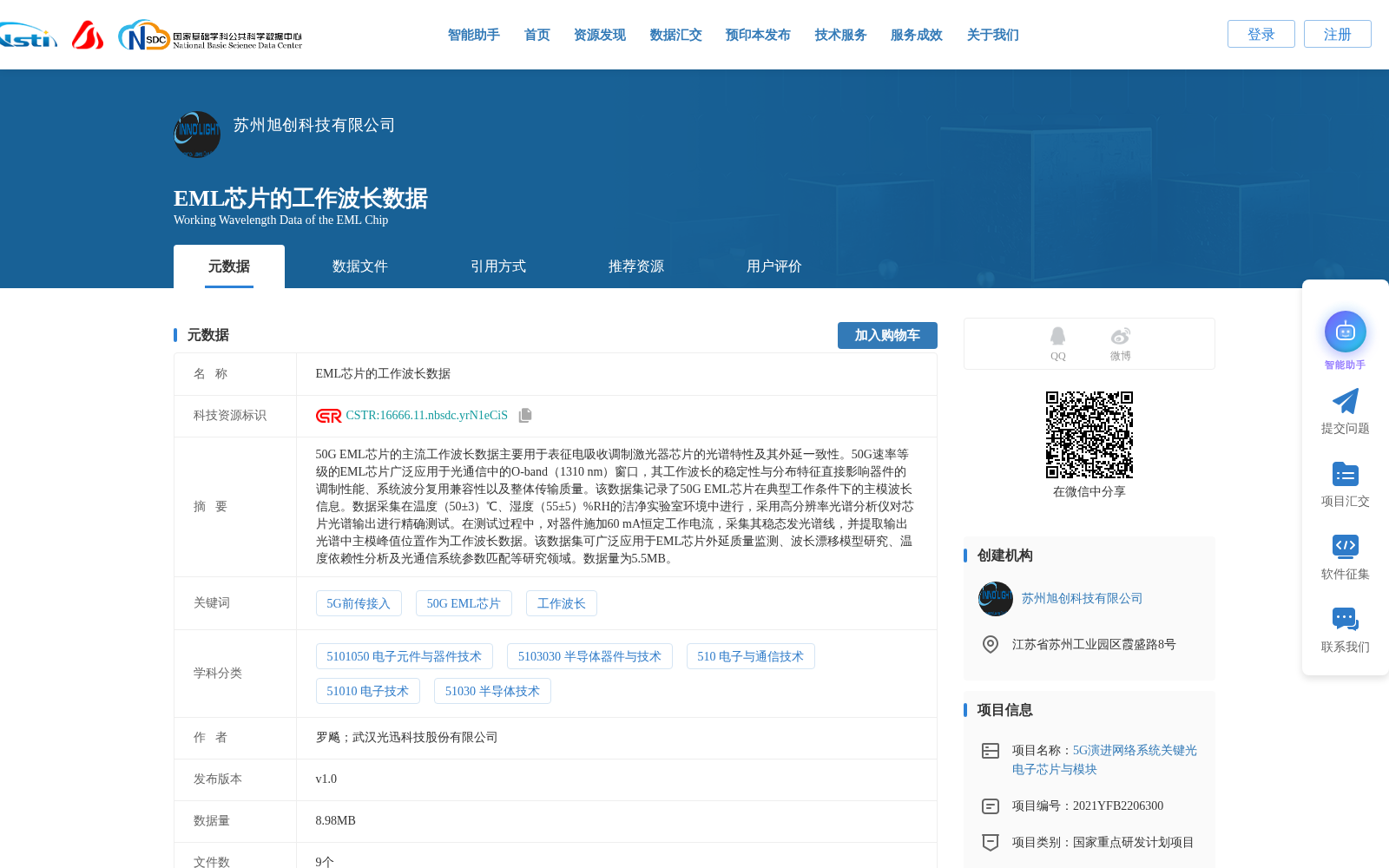Open 服务成效 menu item
This screenshot has width=1389, height=868.
[x=917, y=35]
